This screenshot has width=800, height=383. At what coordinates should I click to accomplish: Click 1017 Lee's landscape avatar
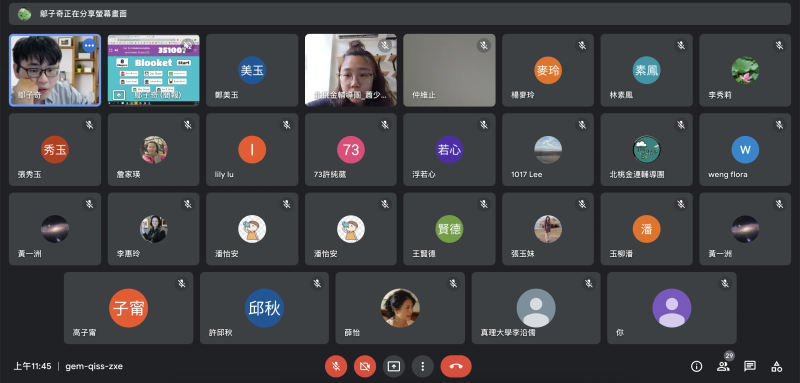click(x=548, y=149)
